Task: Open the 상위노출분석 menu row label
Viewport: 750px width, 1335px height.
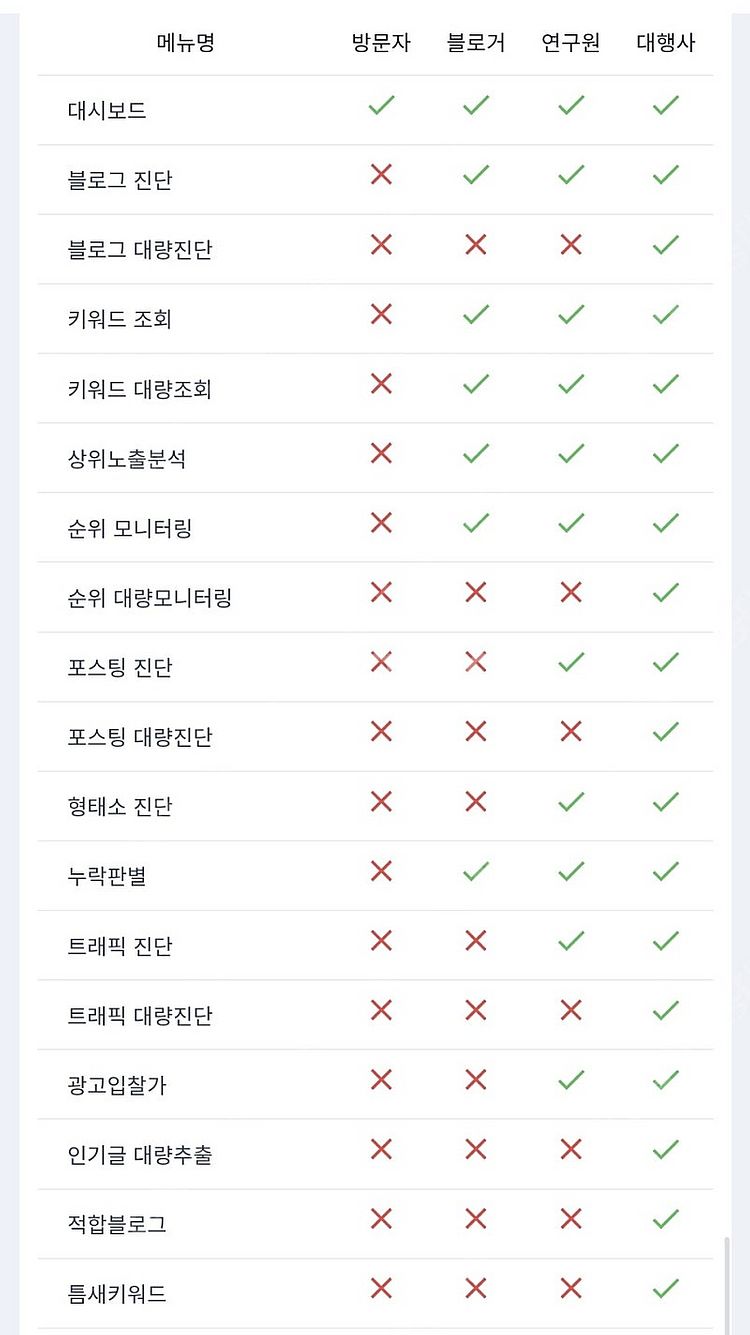Action: (x=127, y=459)
